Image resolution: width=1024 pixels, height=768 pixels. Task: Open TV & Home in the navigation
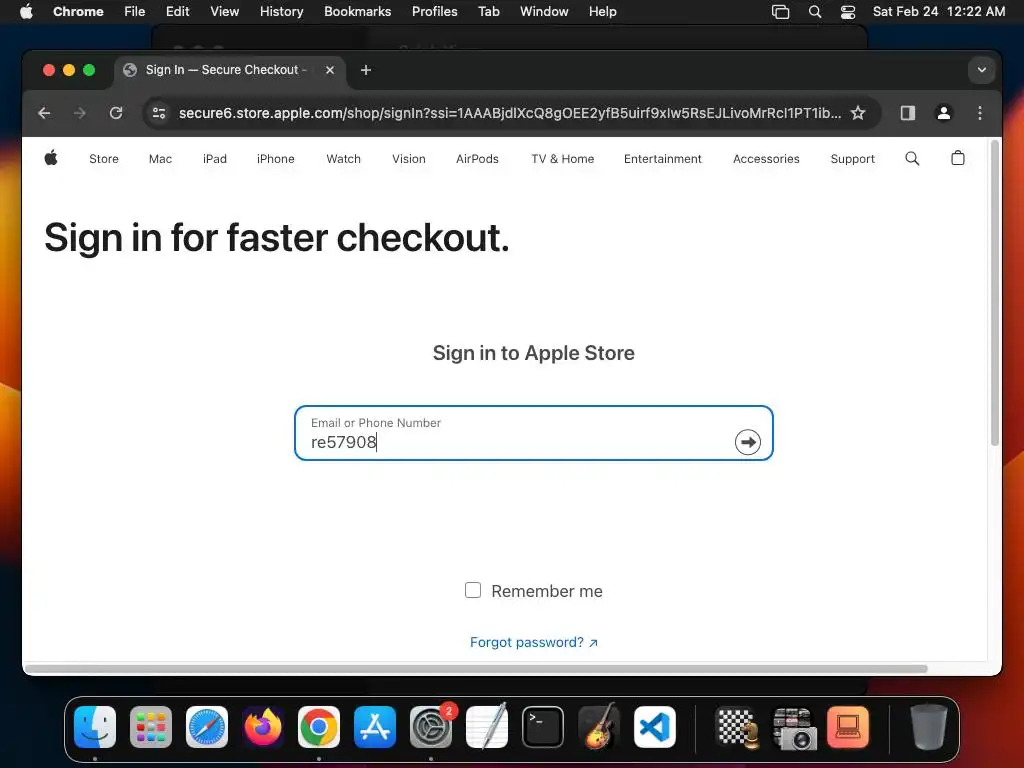[x=562, y=159]
